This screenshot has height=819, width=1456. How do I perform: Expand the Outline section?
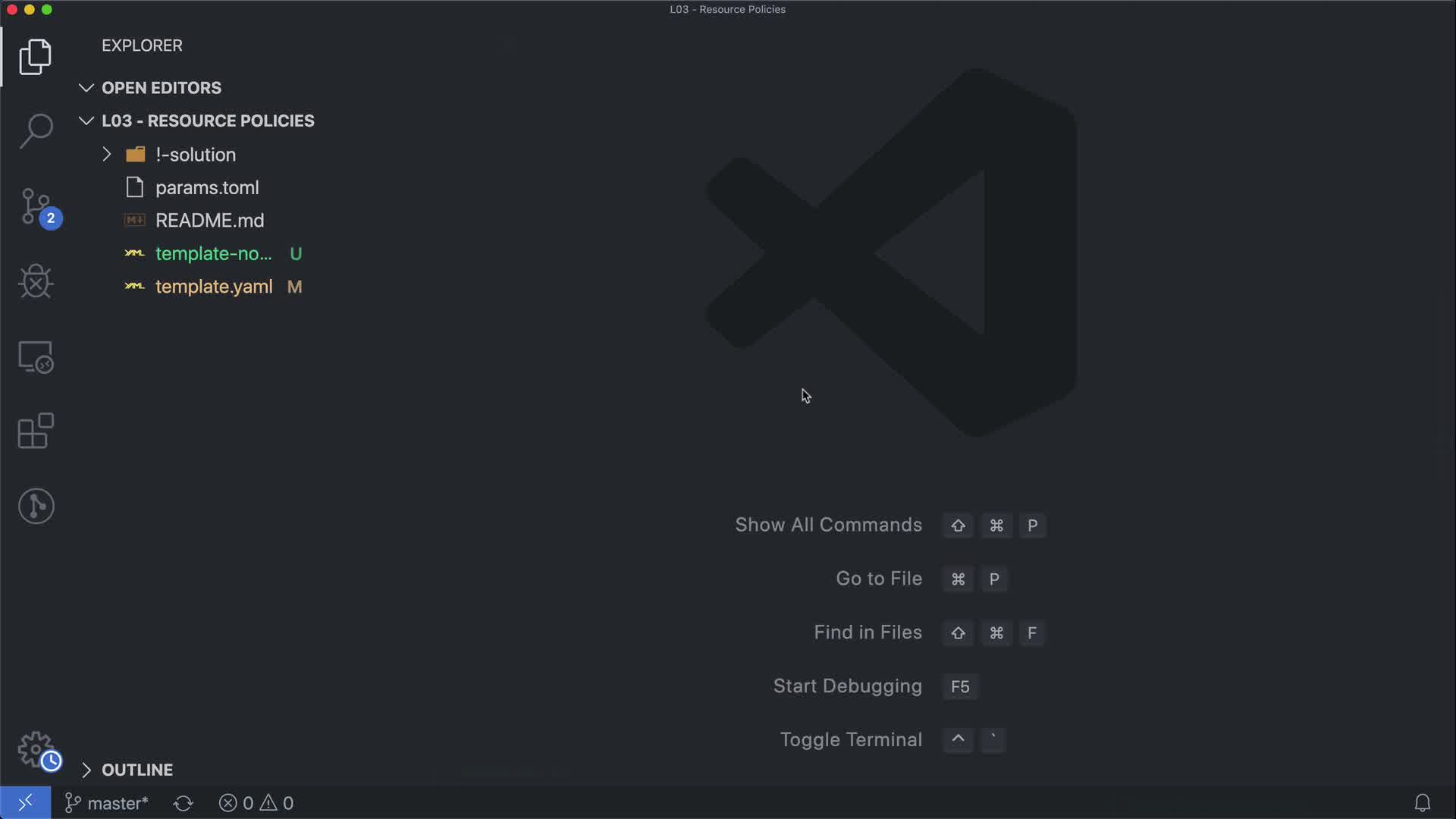(x=136, y=770)
